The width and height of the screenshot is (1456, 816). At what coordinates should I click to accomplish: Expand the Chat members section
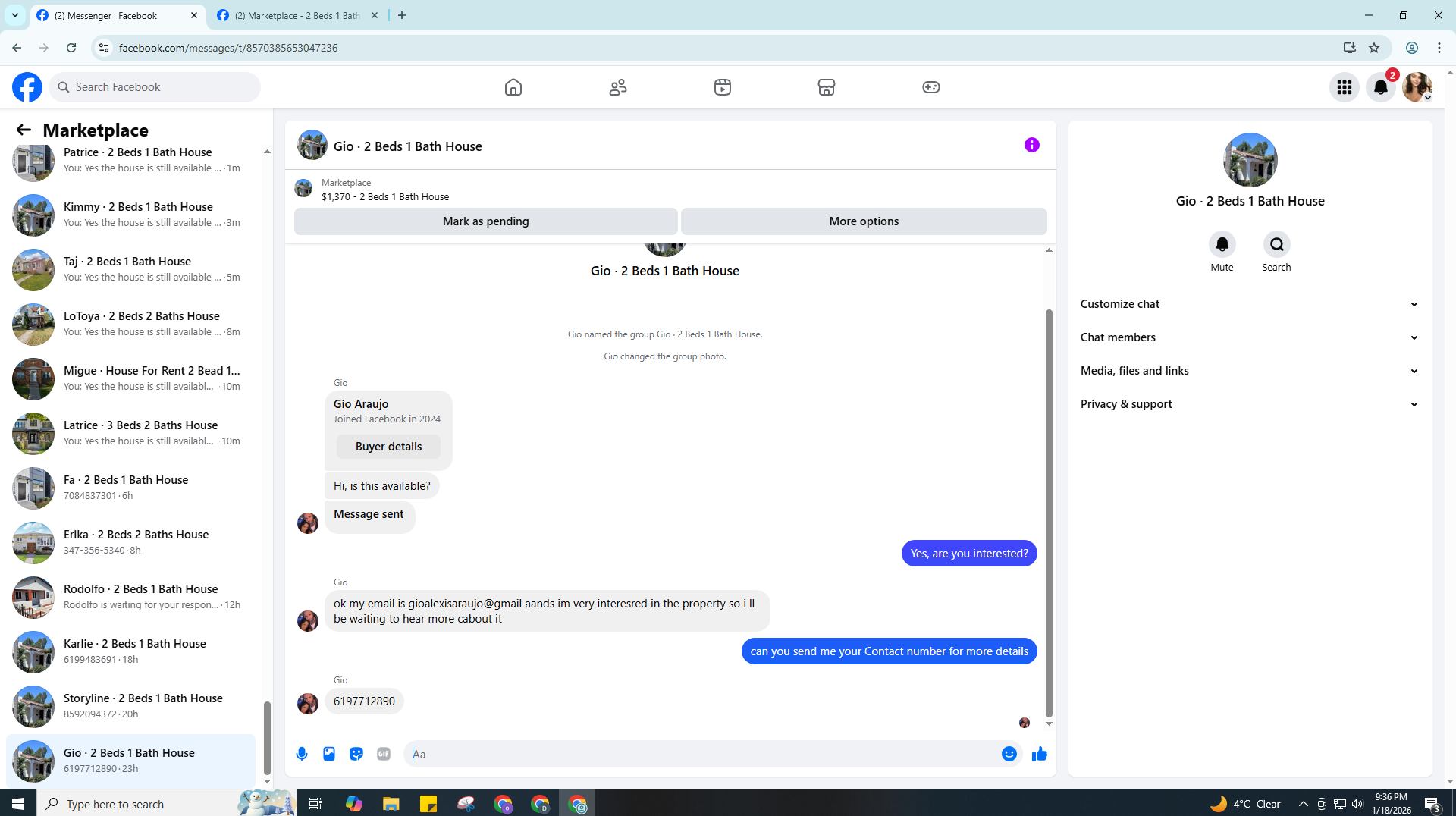tap(1250, 337)
